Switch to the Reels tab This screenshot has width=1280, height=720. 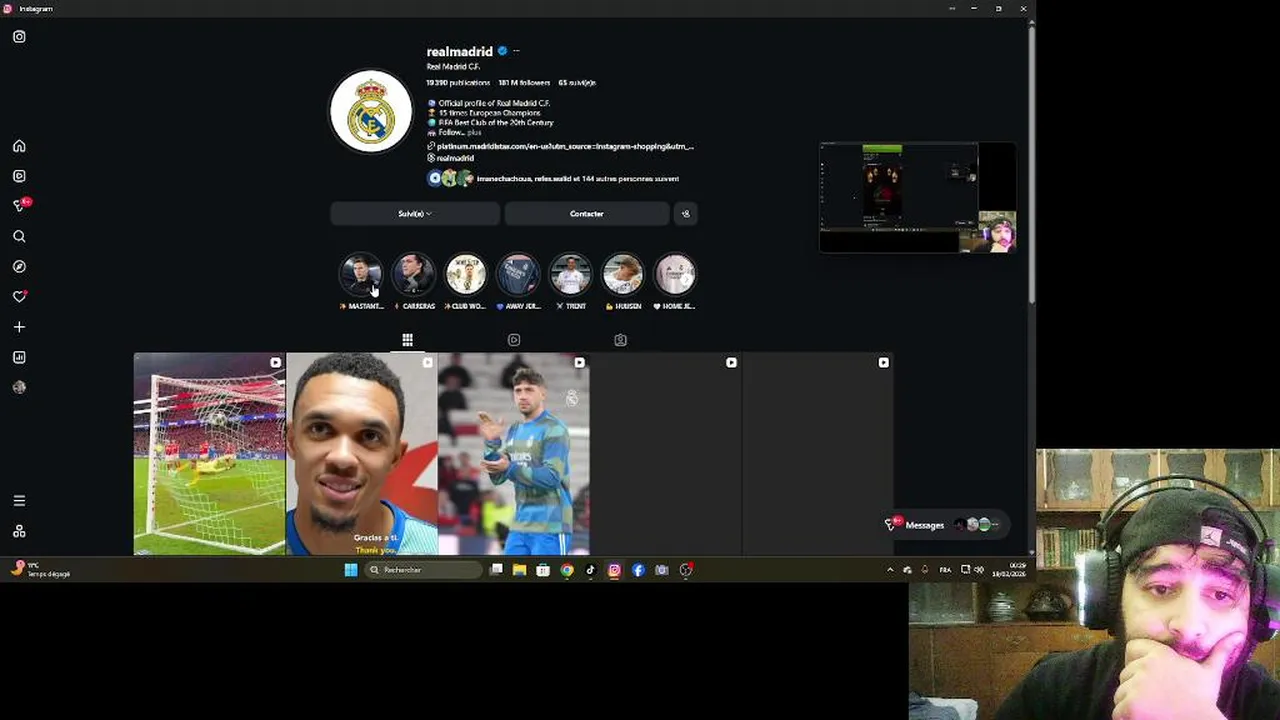pos(514,340)
